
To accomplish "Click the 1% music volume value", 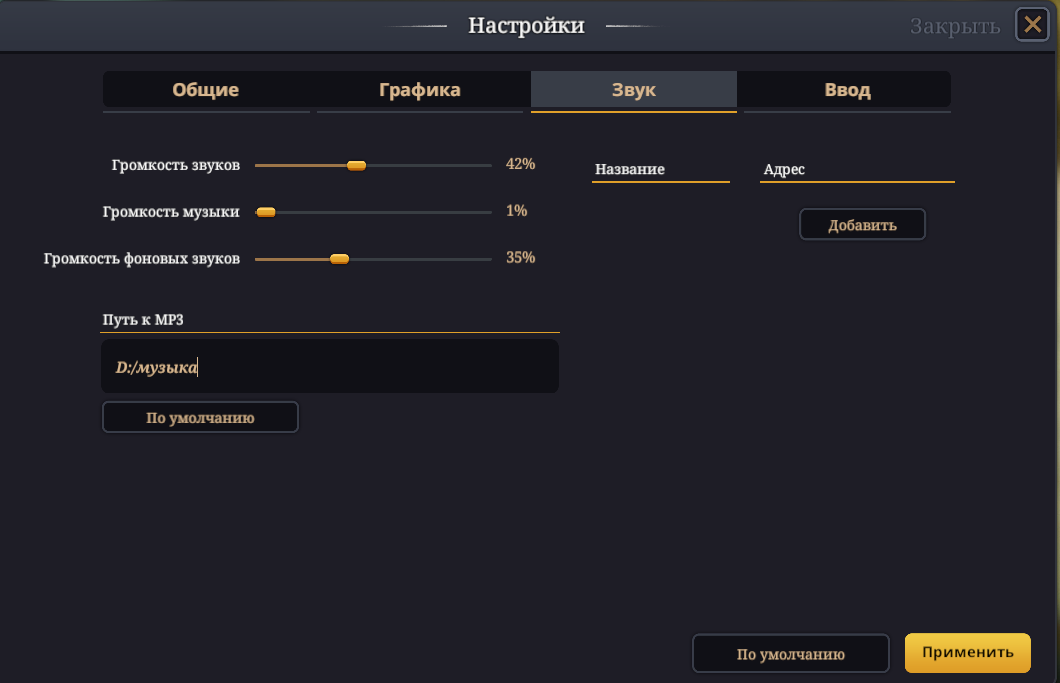I will (x=516, y=211).
